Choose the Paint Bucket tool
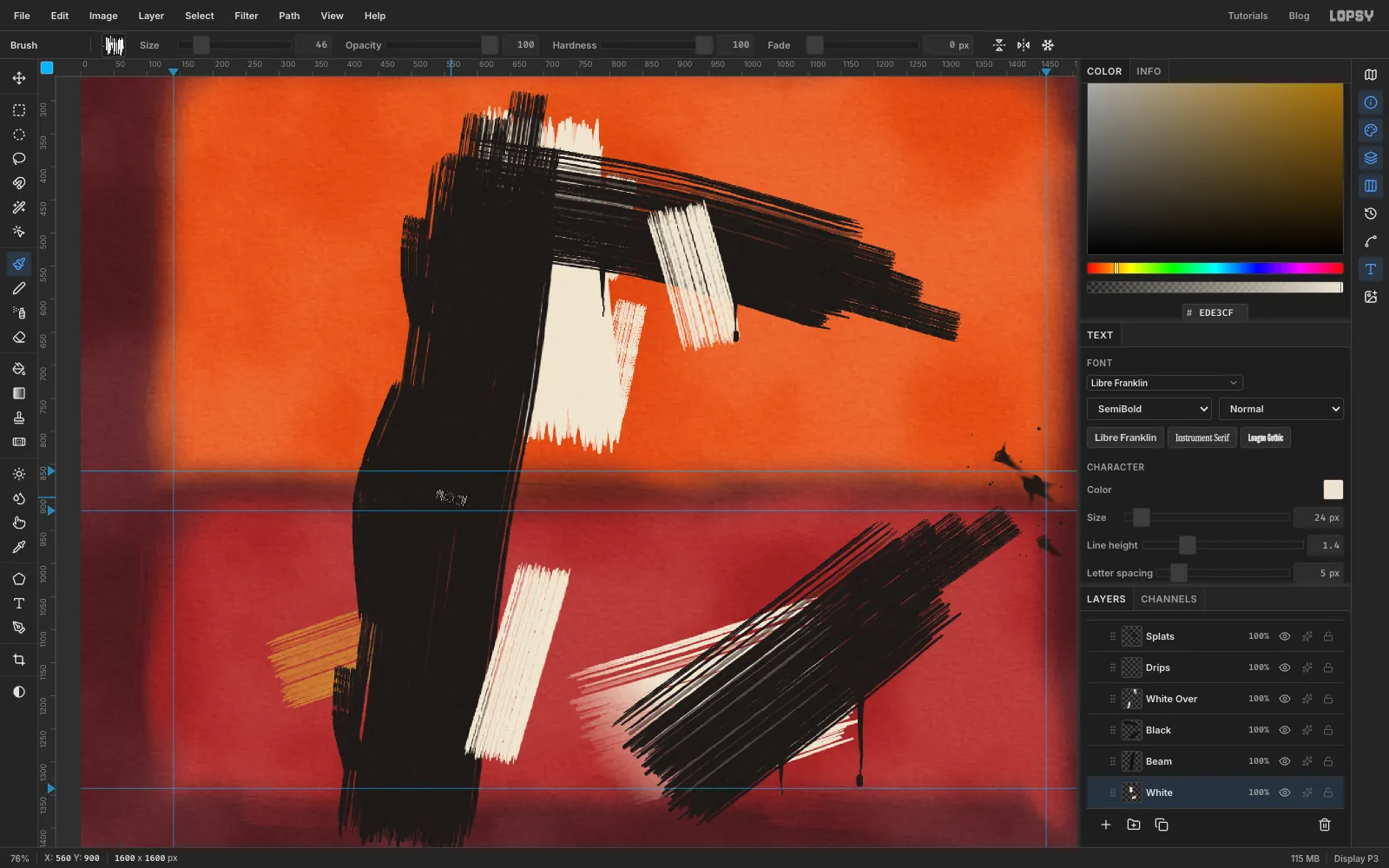The height and width of the screenshot is (868, 1389). 19,369
